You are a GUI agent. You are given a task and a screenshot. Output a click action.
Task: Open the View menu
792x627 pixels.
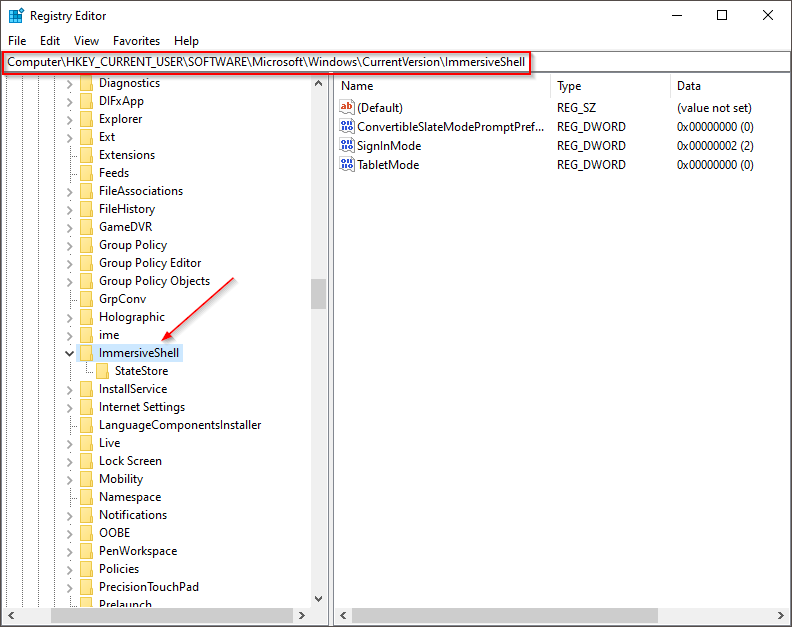click(86, 41)
